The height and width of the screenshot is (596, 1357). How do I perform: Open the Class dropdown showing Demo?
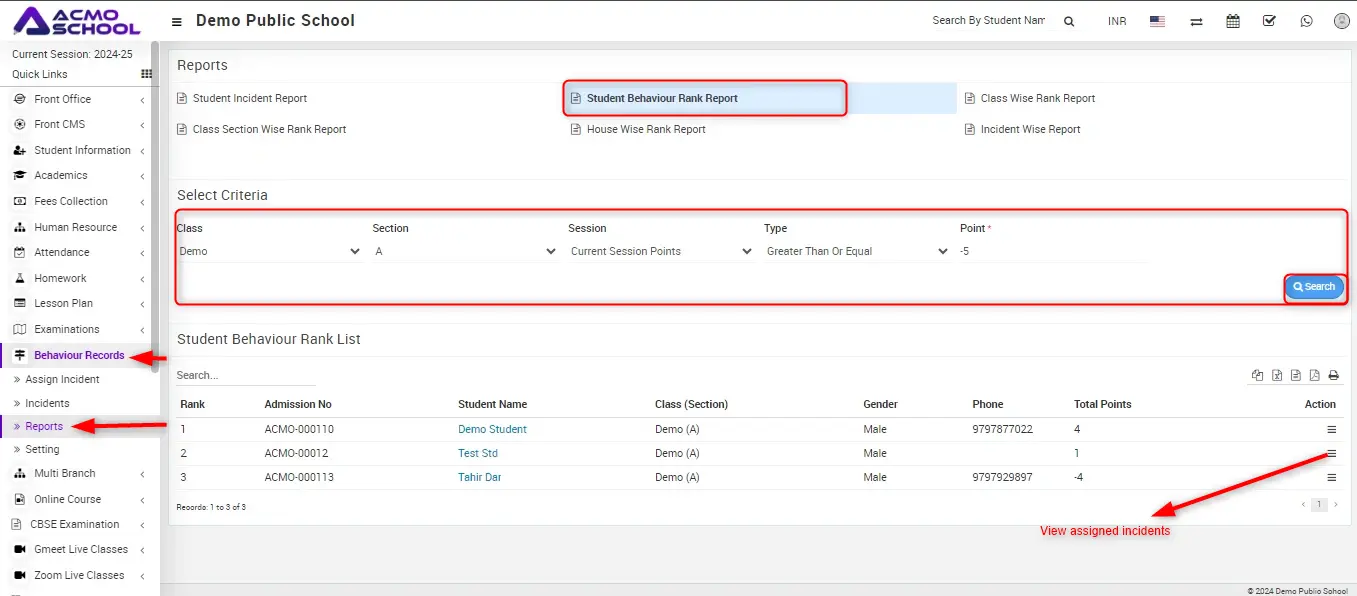tap(268, 252)
